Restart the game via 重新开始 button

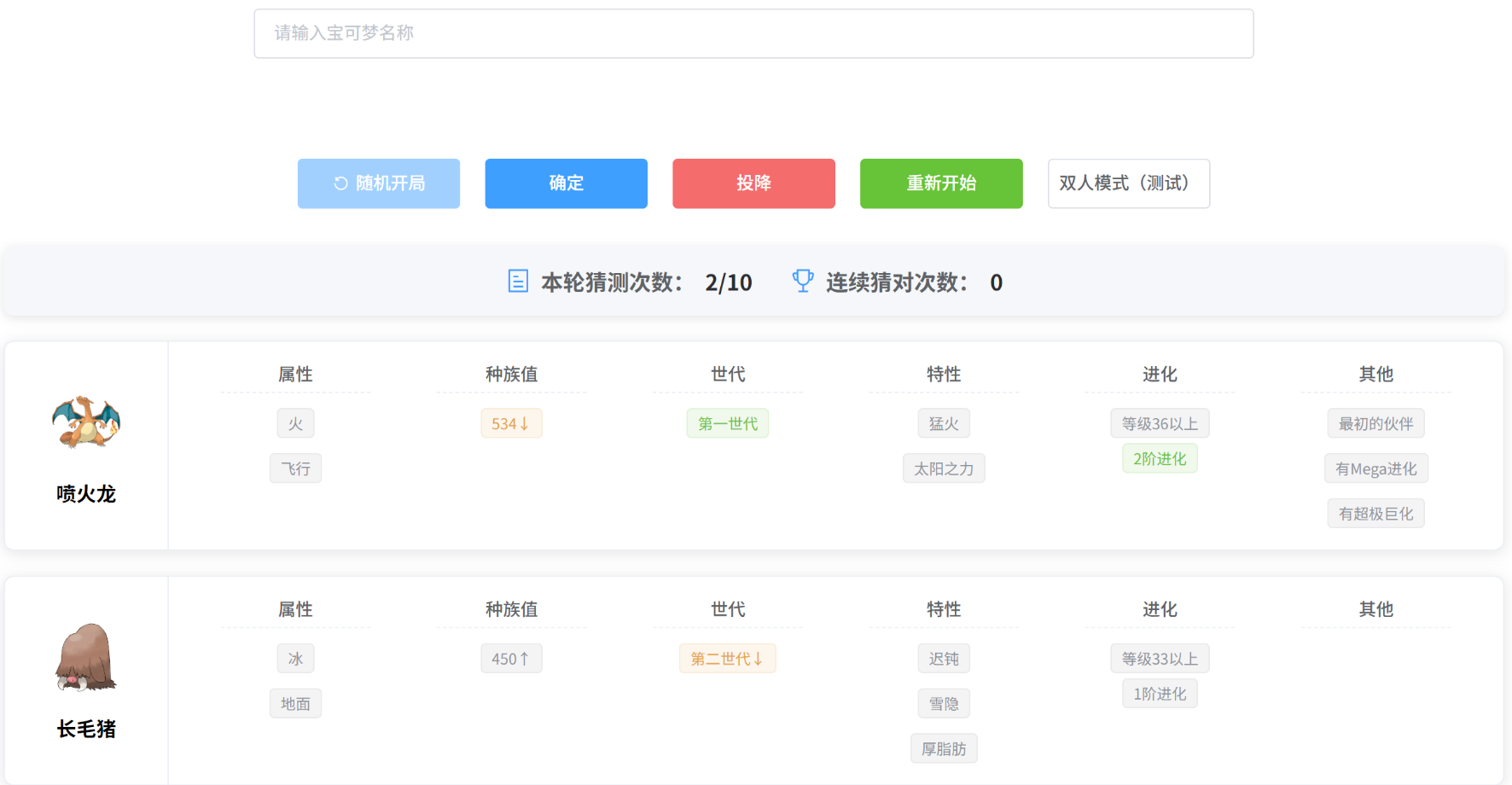941,183
